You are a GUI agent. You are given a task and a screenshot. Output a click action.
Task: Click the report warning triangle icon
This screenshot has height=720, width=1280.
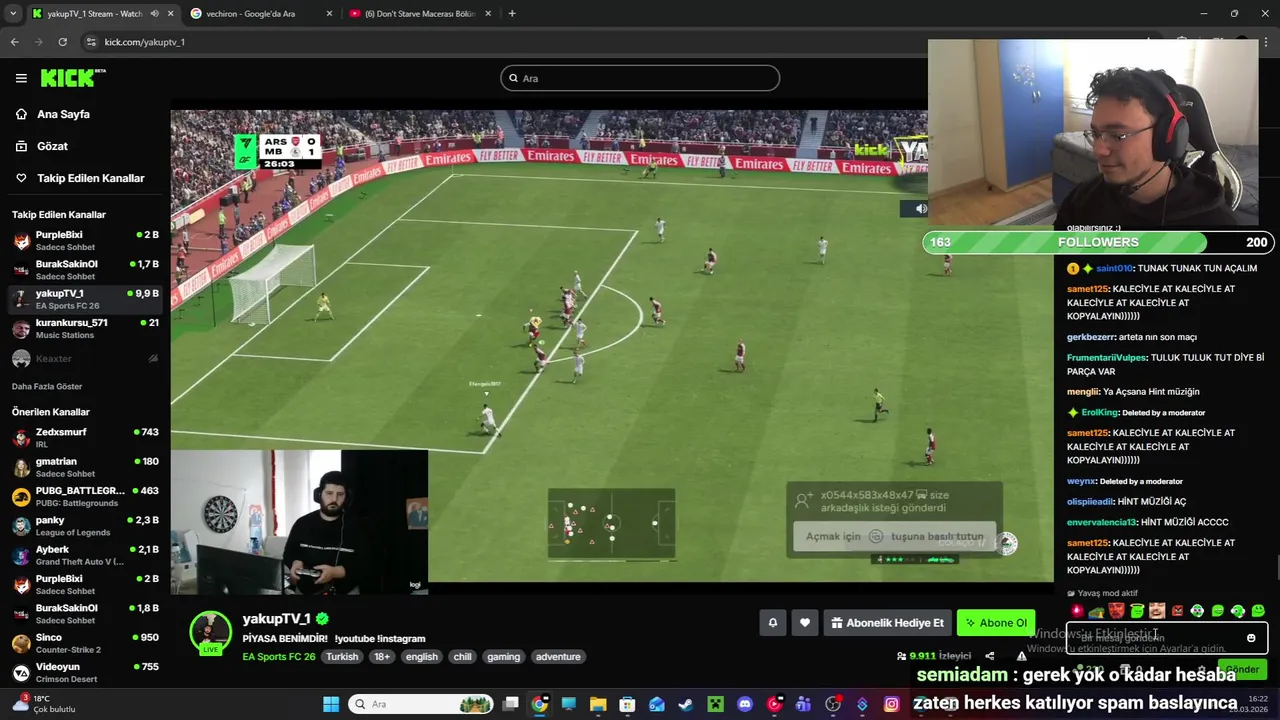point(1021,656)
